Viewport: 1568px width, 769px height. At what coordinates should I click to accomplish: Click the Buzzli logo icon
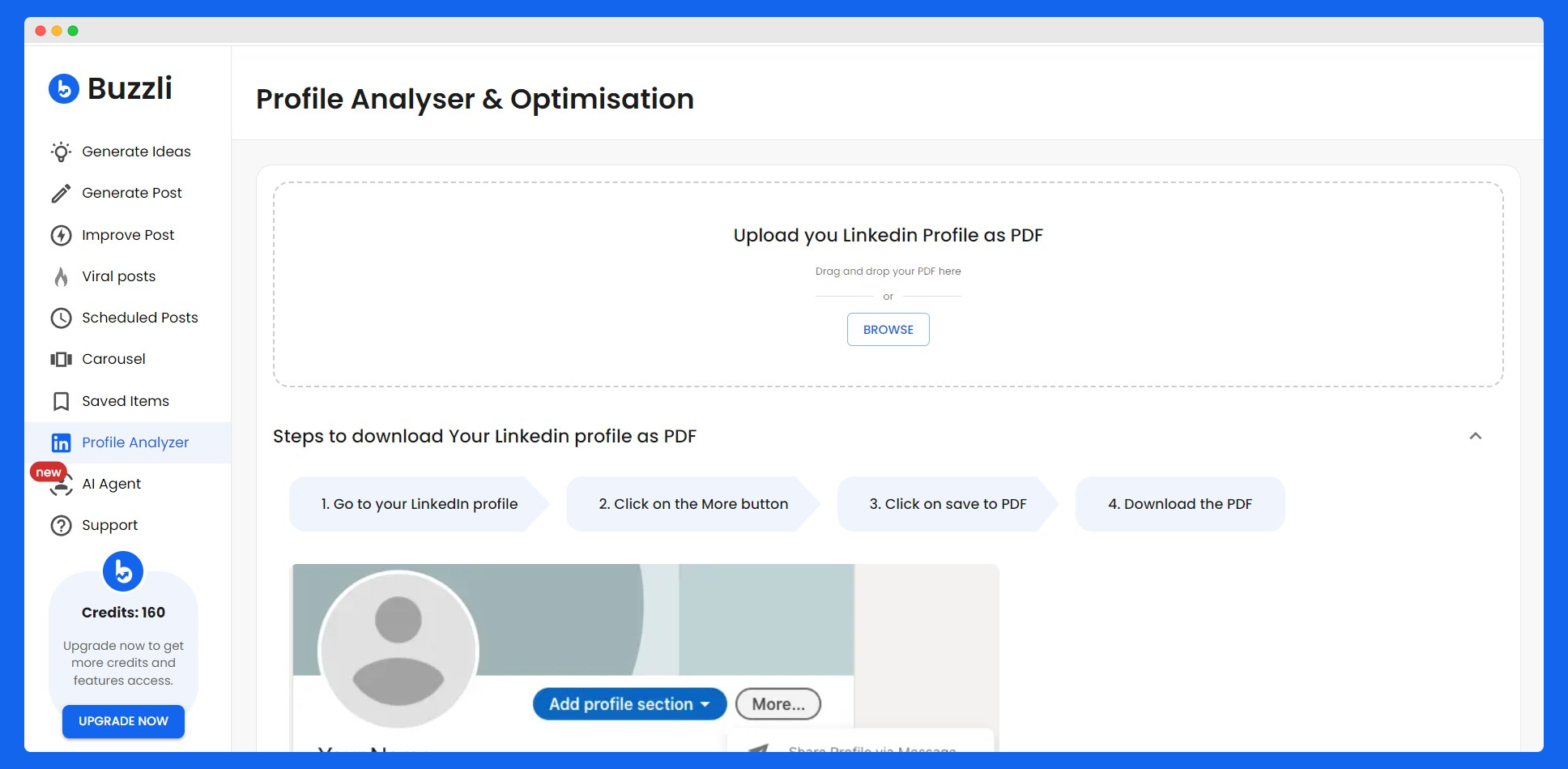(x=64, y=88)
